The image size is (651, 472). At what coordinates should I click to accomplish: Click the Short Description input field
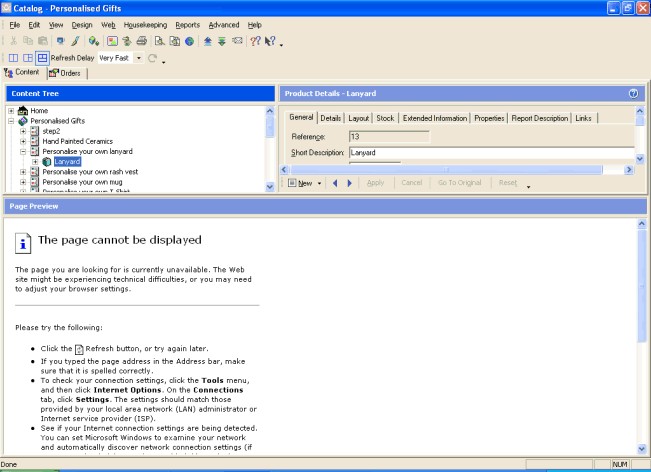490,152
